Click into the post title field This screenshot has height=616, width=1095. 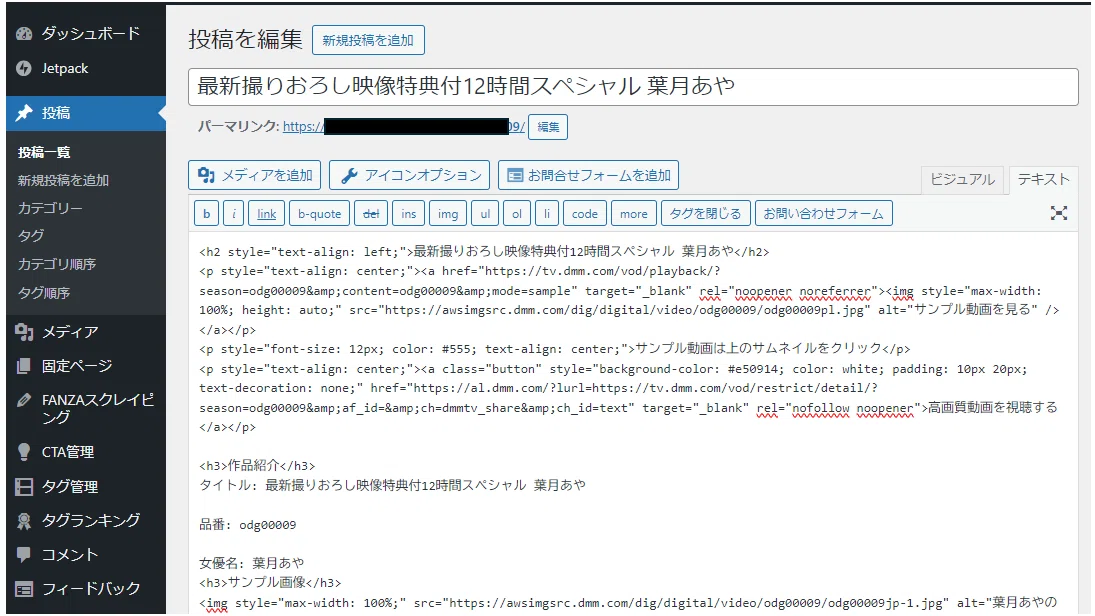633,87
